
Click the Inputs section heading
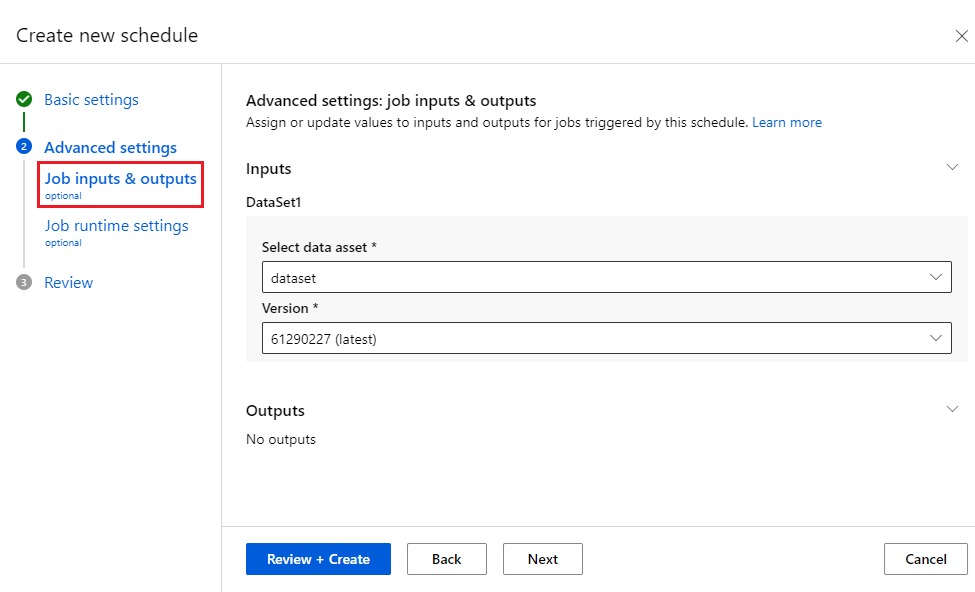268,169
